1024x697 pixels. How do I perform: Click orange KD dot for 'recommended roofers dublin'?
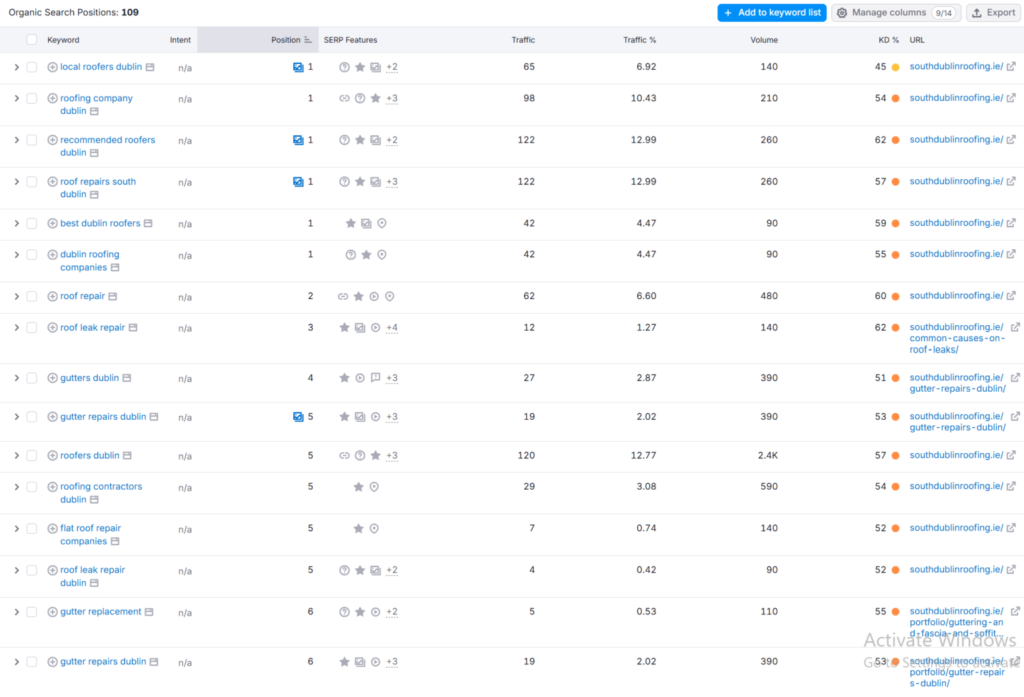pos(895,140)
